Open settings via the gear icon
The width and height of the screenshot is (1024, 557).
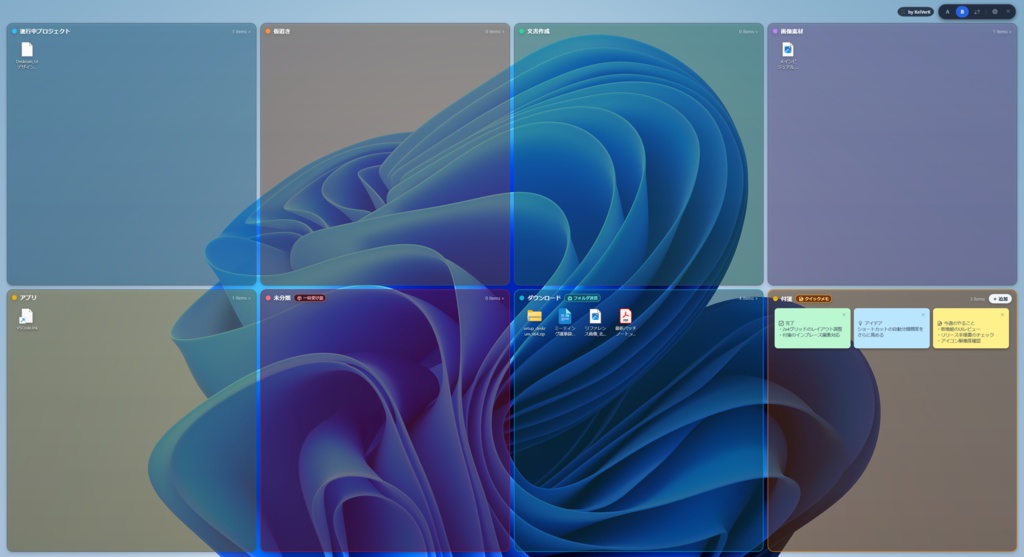995,12
